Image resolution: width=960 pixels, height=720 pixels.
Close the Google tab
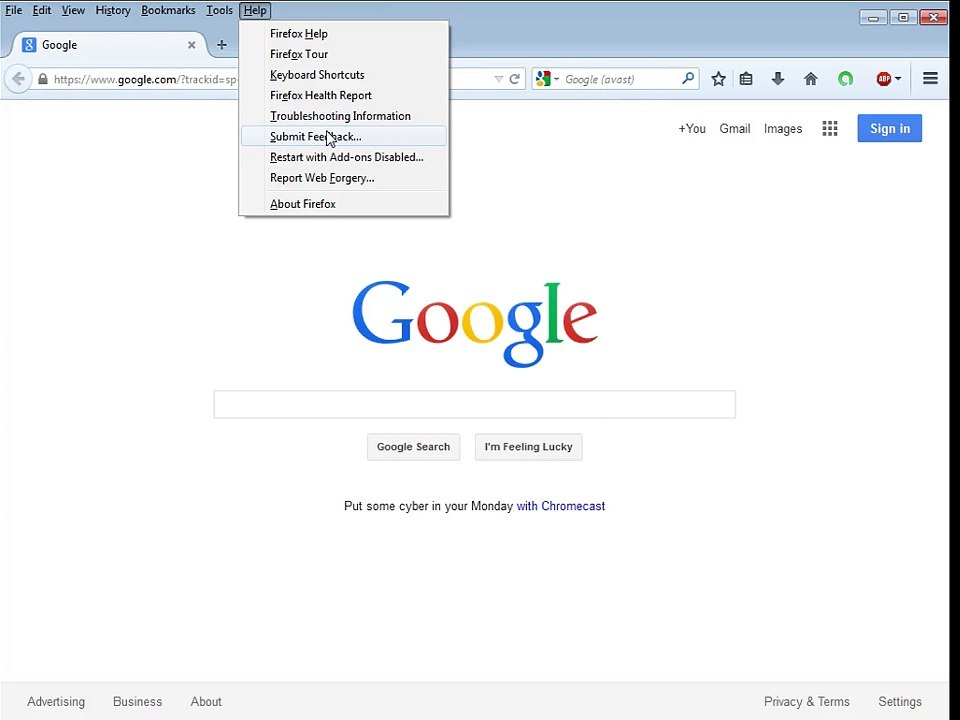click(192, 45)
